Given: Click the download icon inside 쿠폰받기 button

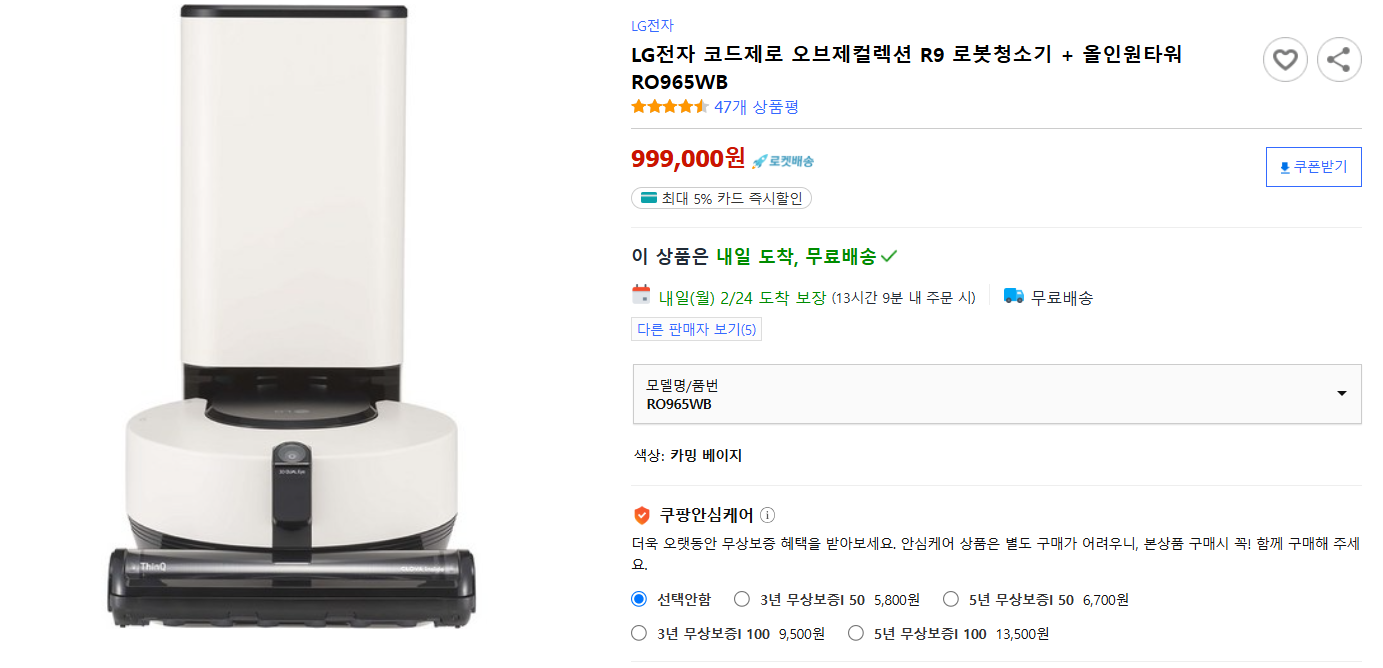Looking at the screenshot, I should click(1286, 166).
